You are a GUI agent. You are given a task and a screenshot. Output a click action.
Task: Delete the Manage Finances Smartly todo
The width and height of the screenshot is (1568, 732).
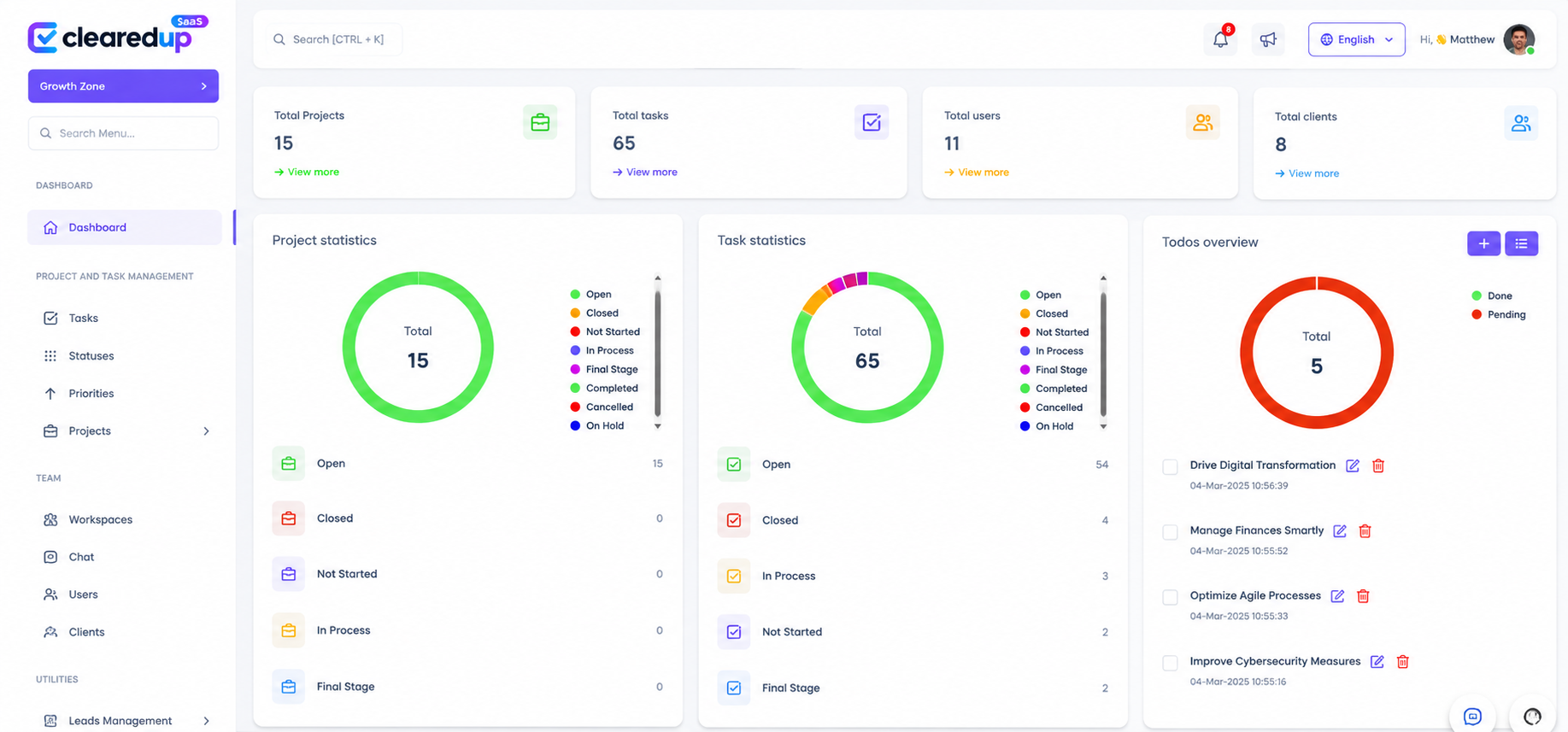coord(1365,531)
